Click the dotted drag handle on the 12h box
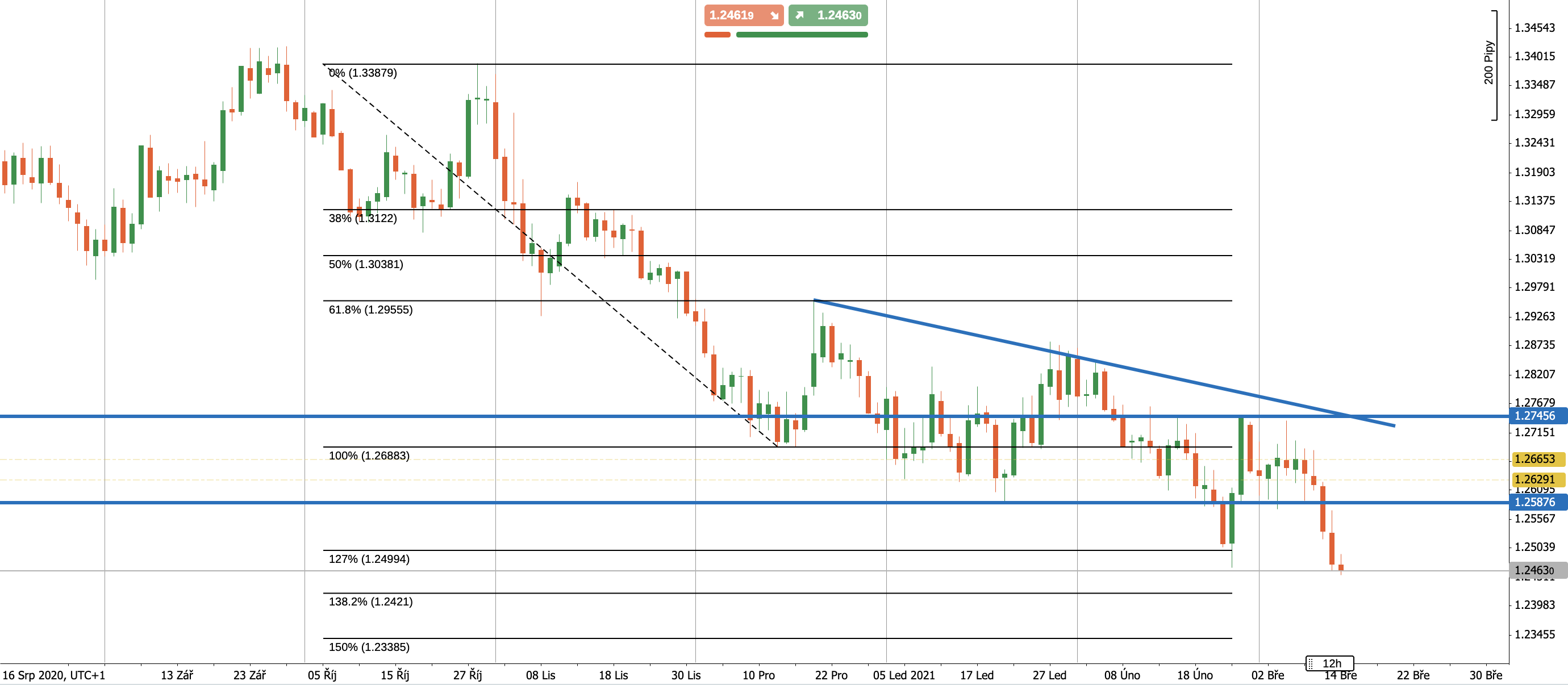Image resolution: width=1568 pixels, height=685 pixels. (x=1311, y=663)
